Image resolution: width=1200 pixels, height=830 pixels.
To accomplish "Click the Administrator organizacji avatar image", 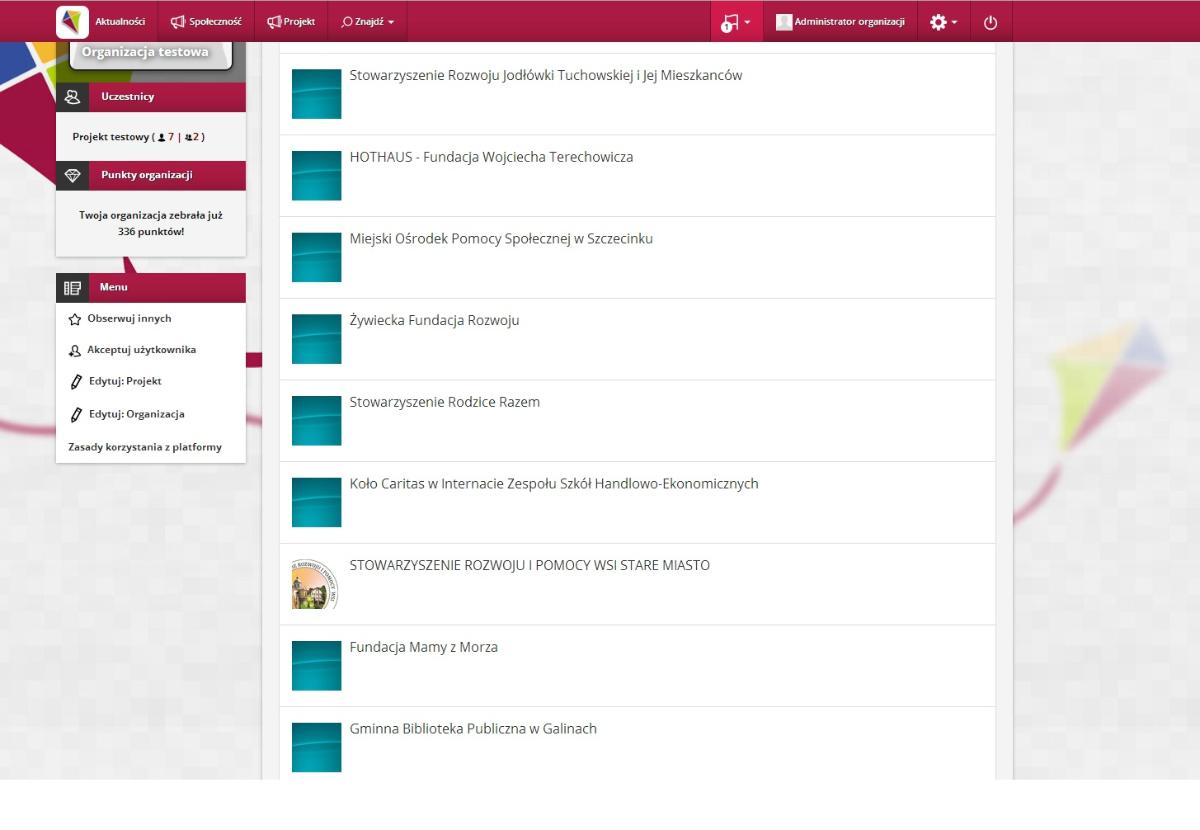I will (x=784, y=22).
